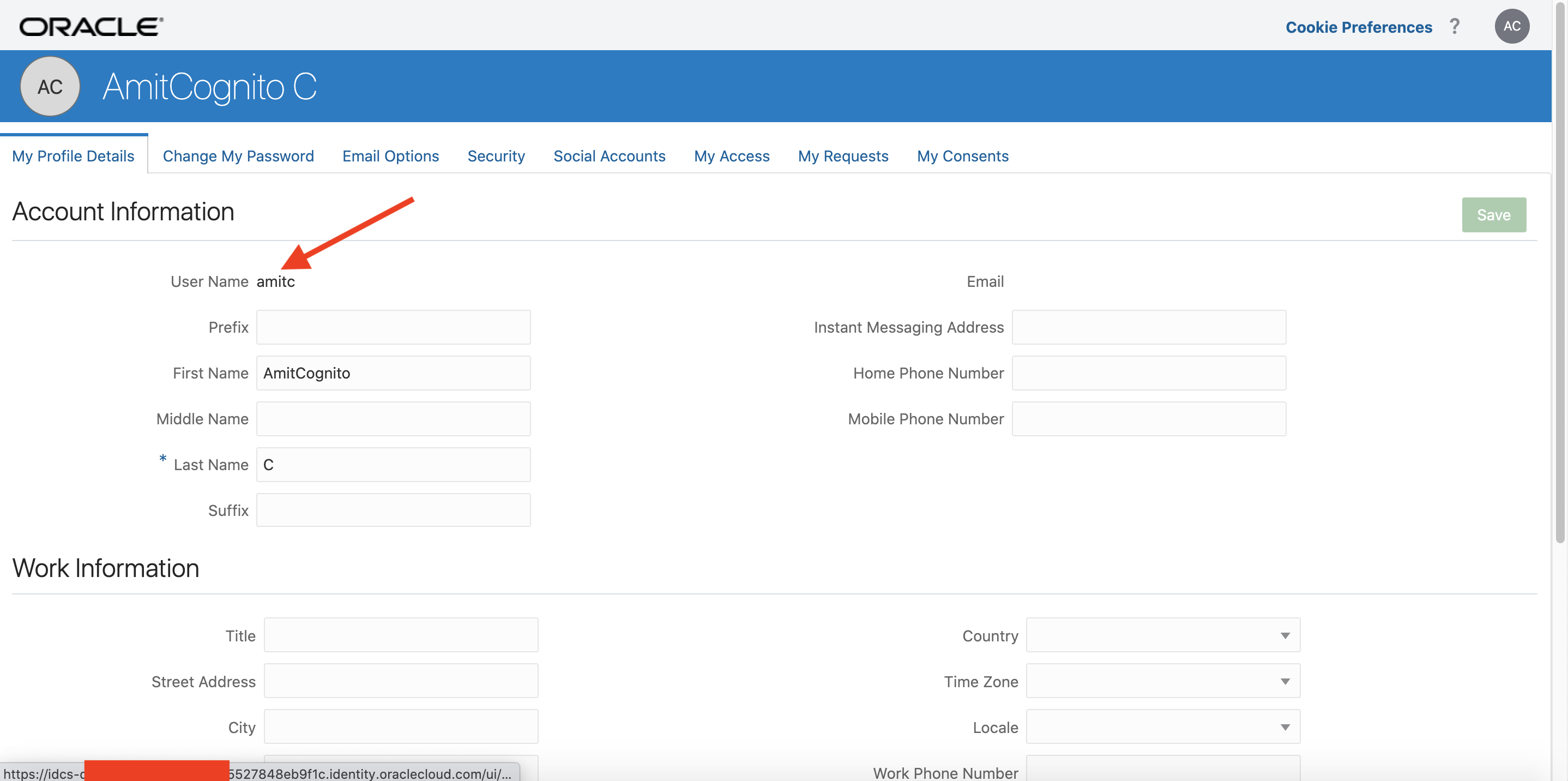Click the Oracle logo
The image size is (1568, 781).
pyautogui.click(x=91, y=27)
